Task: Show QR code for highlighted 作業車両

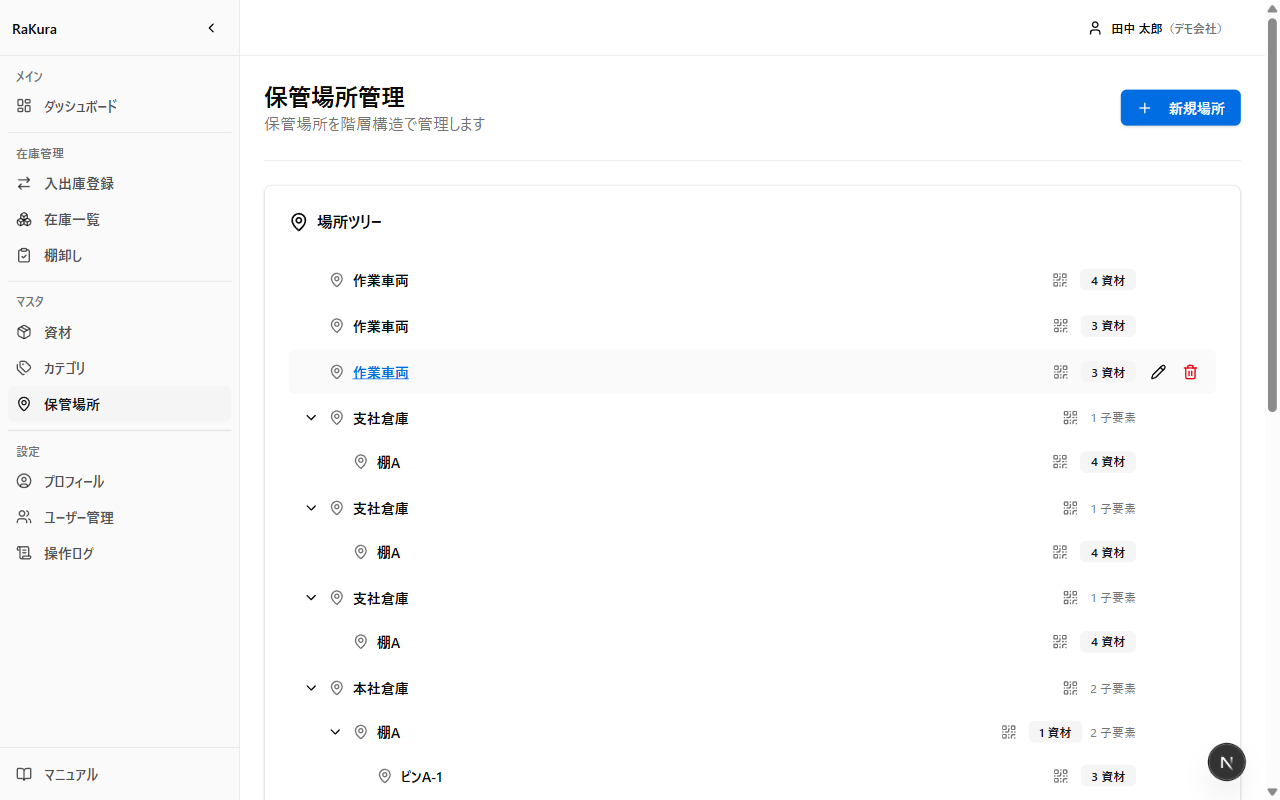Action: point(1061,372)
